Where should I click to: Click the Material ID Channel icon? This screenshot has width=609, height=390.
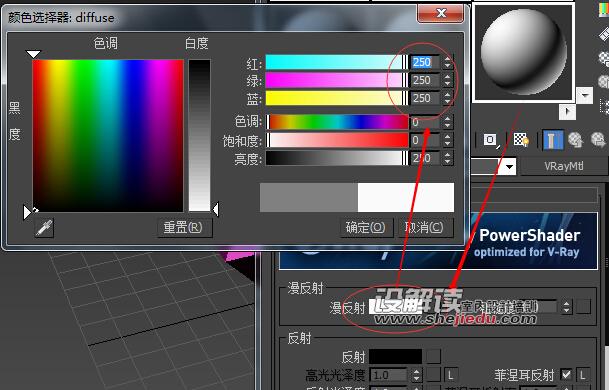click(x=490, y=139)
